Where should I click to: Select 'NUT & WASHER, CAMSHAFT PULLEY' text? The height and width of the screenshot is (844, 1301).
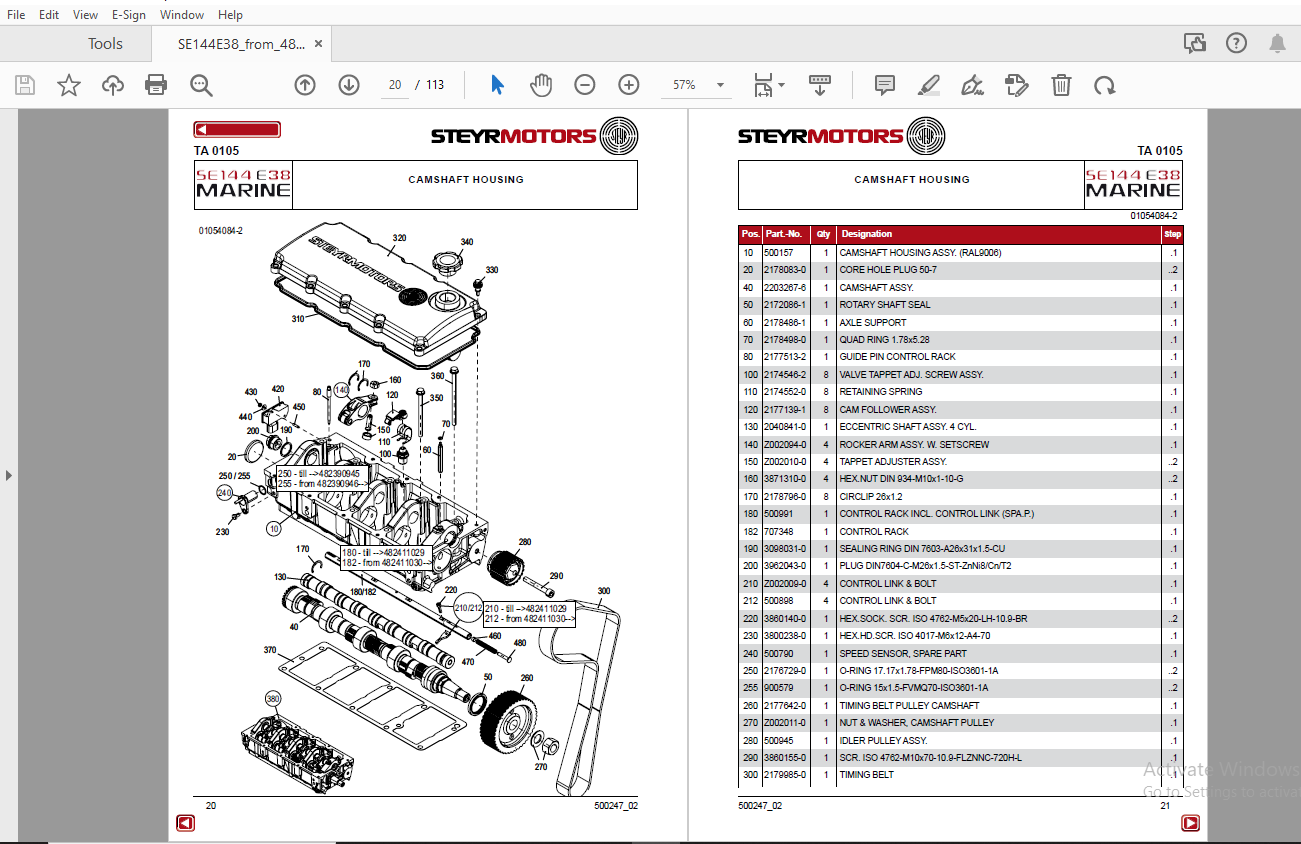click(x=917, y=723)
